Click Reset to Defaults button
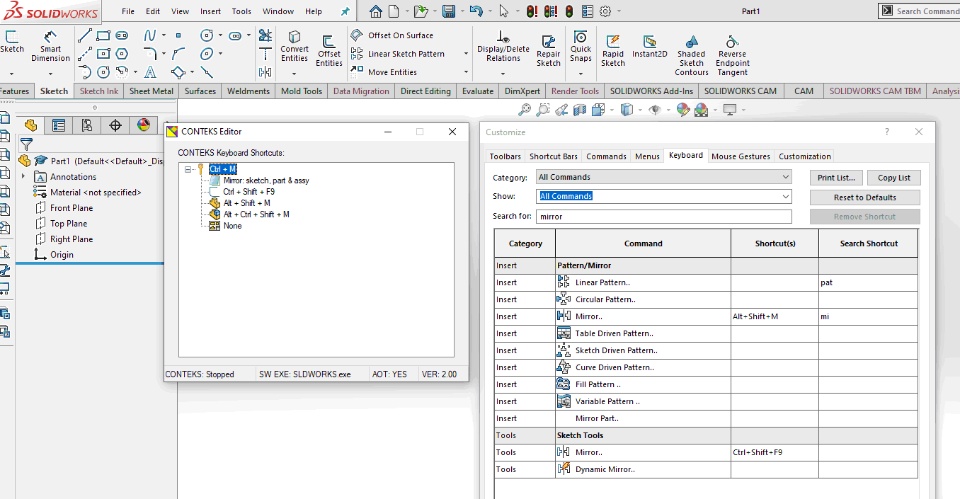Image resolution: width=960 pixels, height=499 pixels. (864, 197)
